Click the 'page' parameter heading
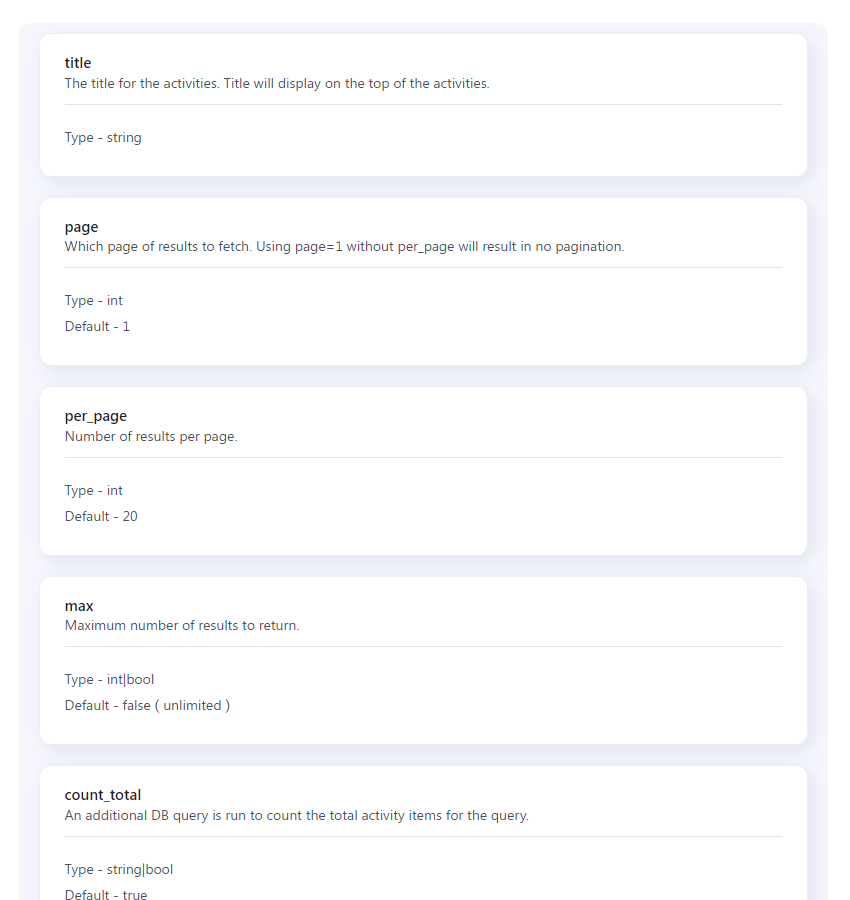Screen dimensions: 850x900 tap(81, 227)
